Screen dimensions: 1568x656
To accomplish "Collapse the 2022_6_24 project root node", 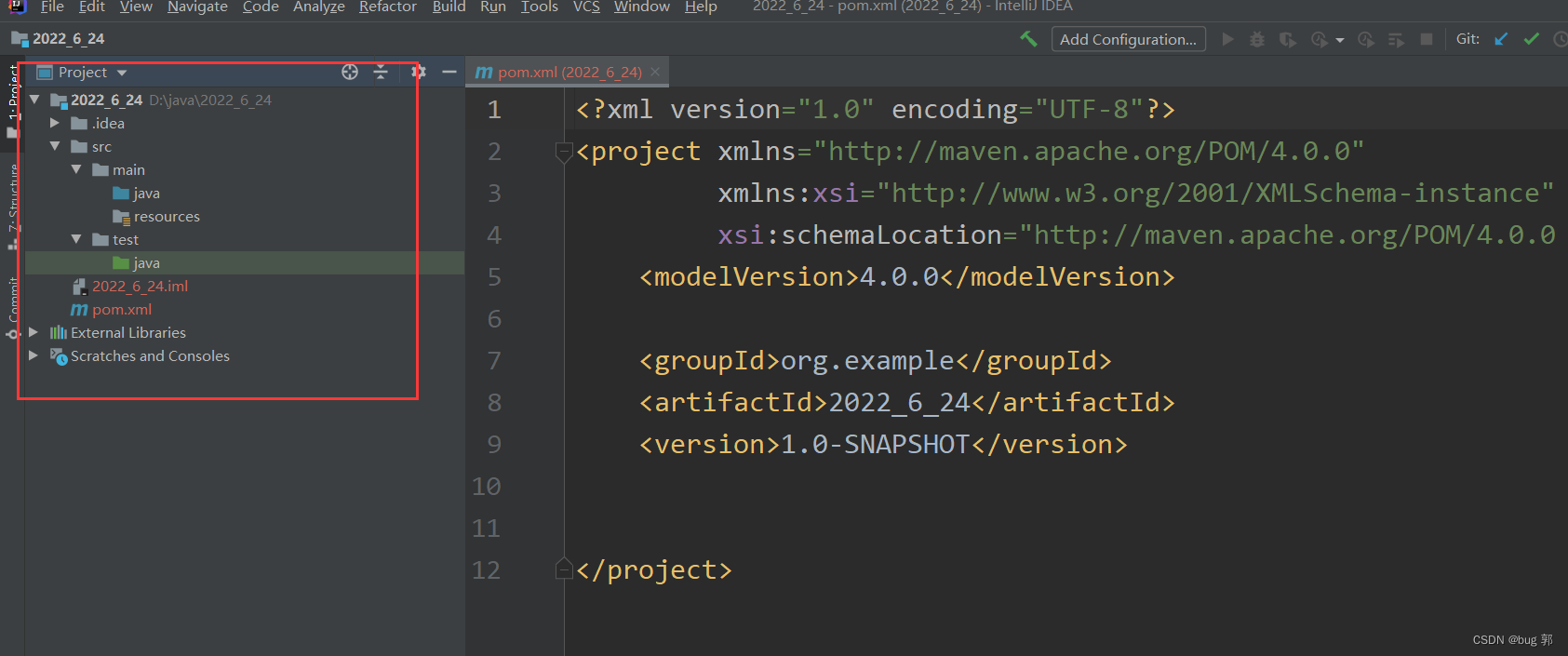I will point(34,100).
